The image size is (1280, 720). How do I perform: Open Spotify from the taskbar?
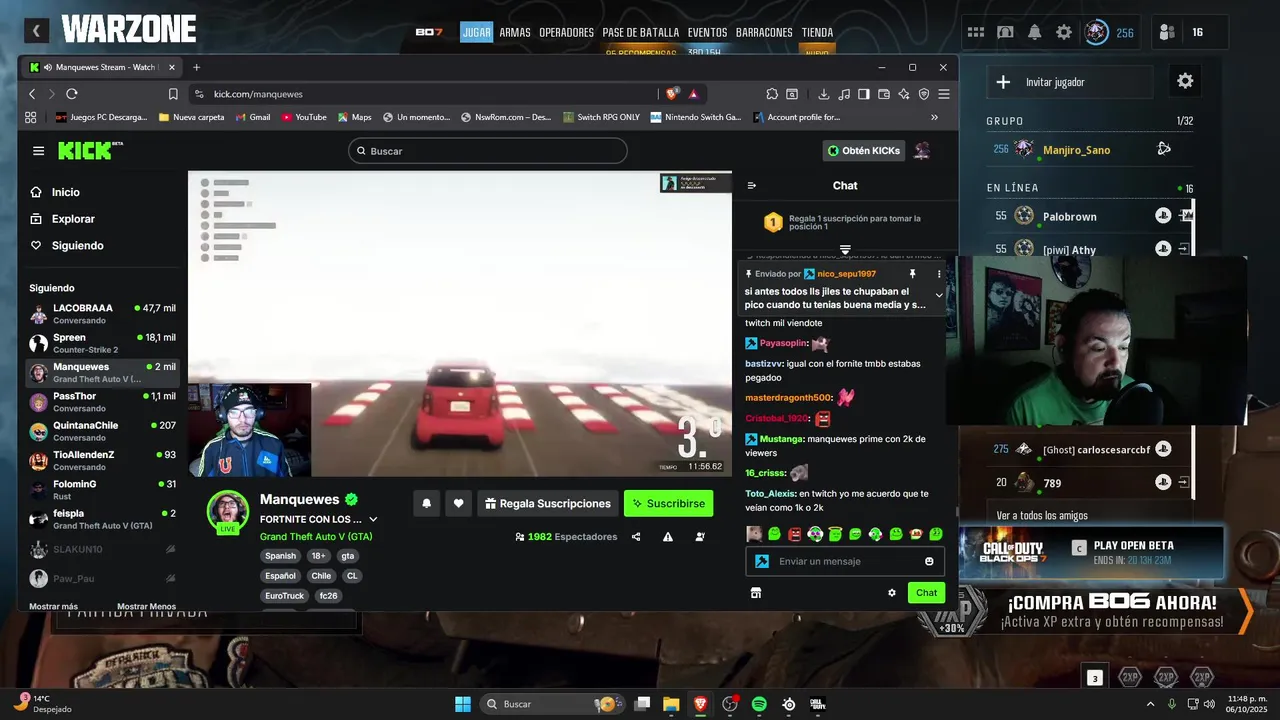(759, 704)
